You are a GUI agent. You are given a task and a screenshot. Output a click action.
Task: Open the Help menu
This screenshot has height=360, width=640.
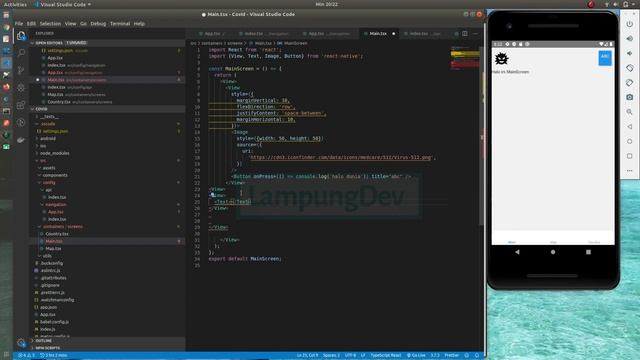point(139,24)
